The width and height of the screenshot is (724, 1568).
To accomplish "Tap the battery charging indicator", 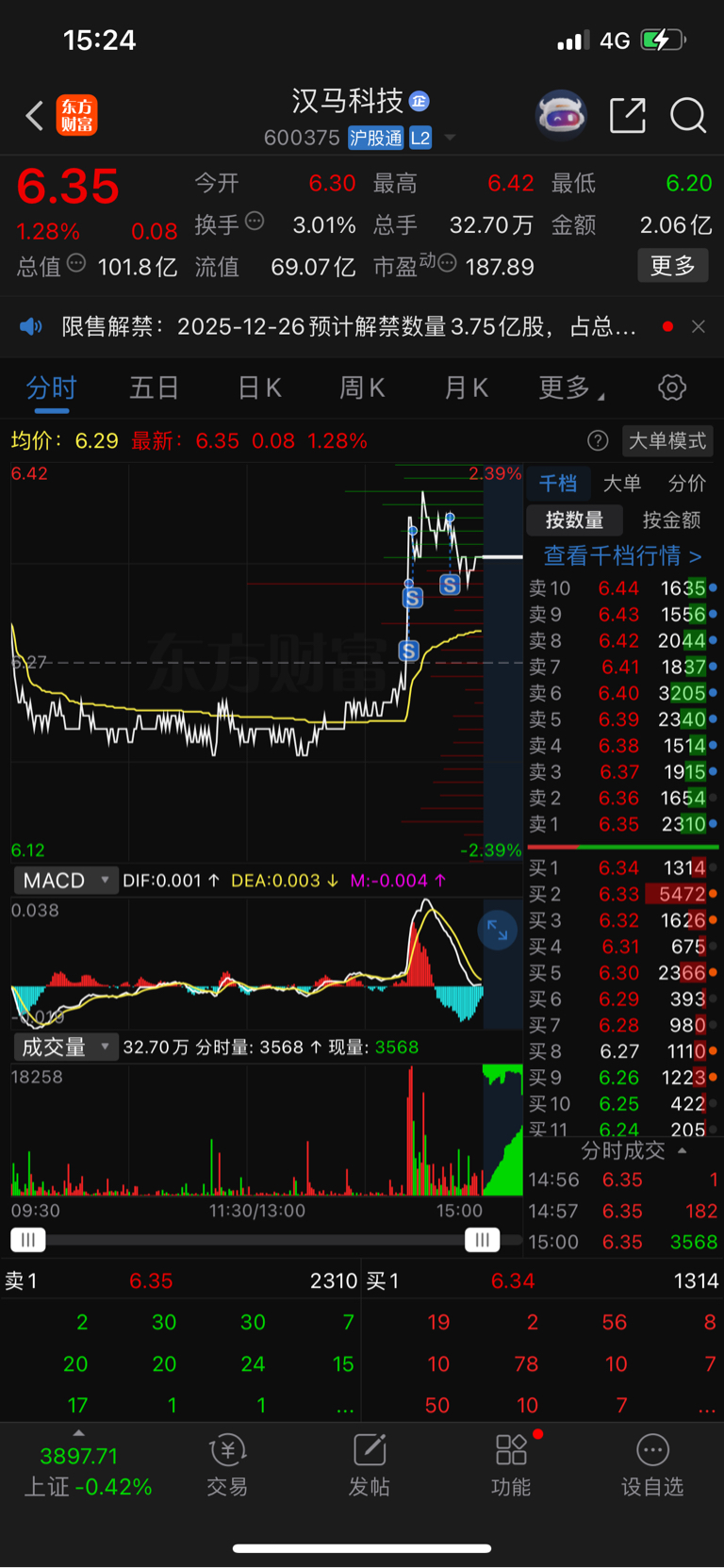I will [663, 41].
